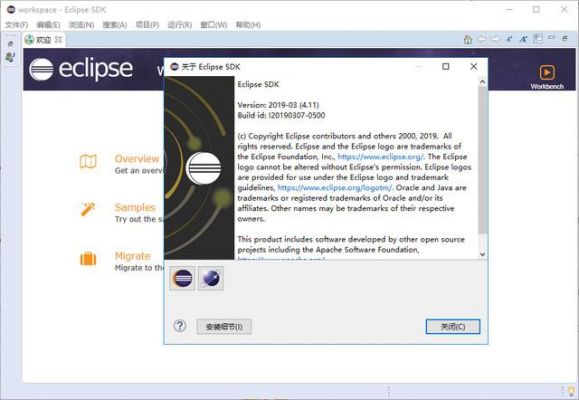The image size is (579, 400).
Task: Click the 安装细节(I) button
Action: click(x=224, y=327)
